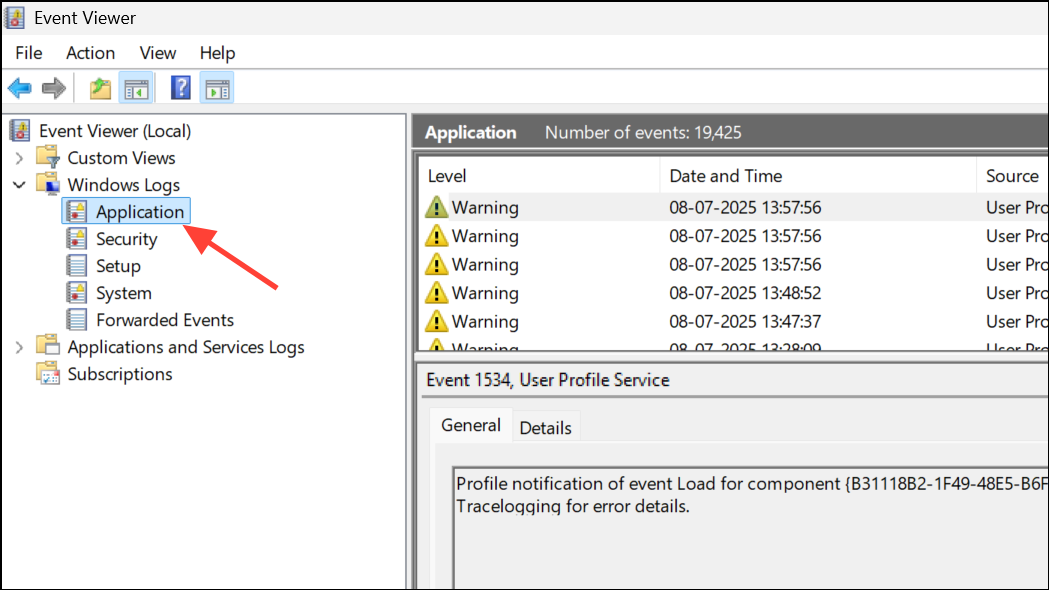Open the Action menu

click(x=90, y=53)
